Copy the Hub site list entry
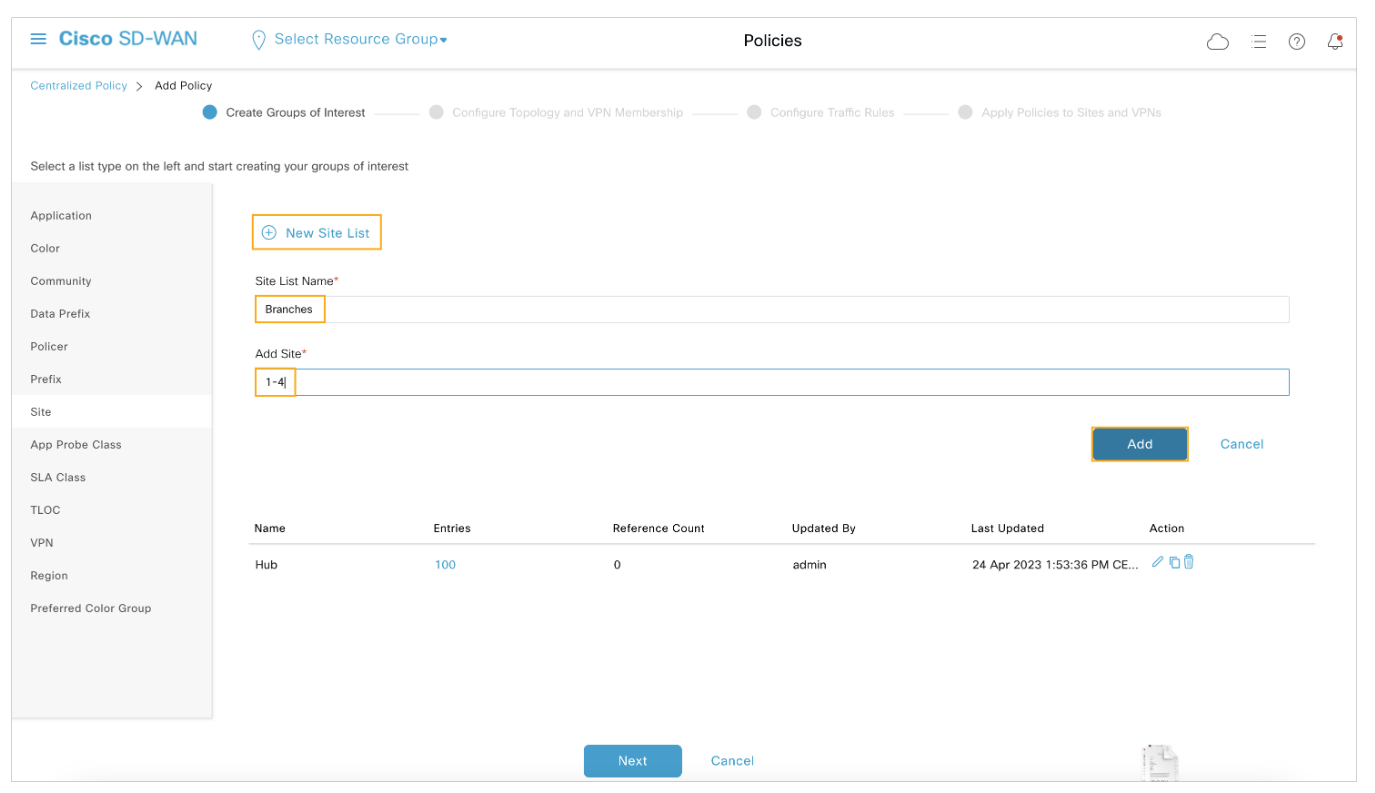 coord(1174,562)
